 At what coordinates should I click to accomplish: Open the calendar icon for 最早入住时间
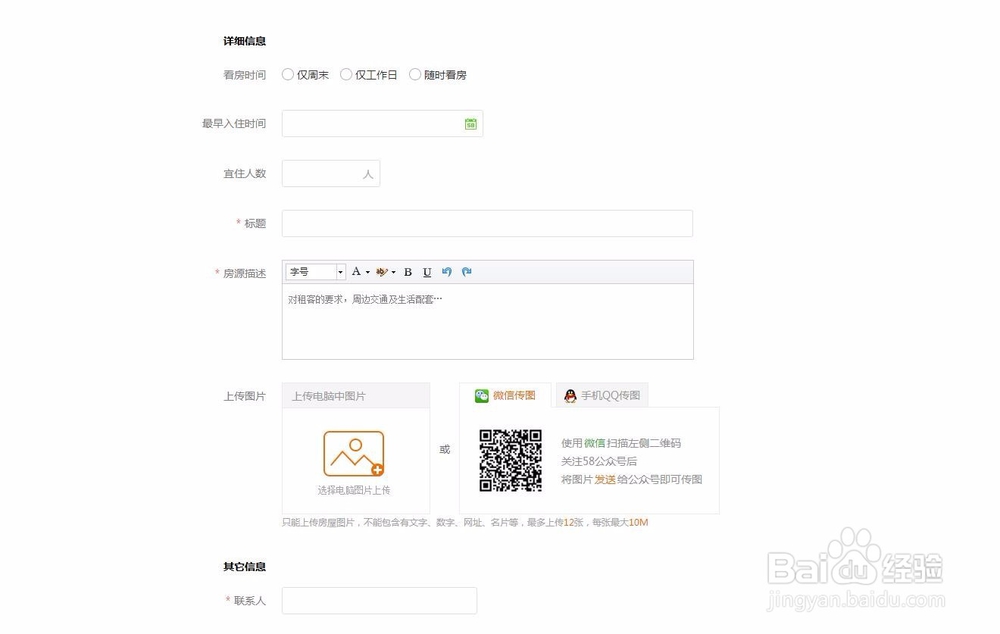coord(470,123)
